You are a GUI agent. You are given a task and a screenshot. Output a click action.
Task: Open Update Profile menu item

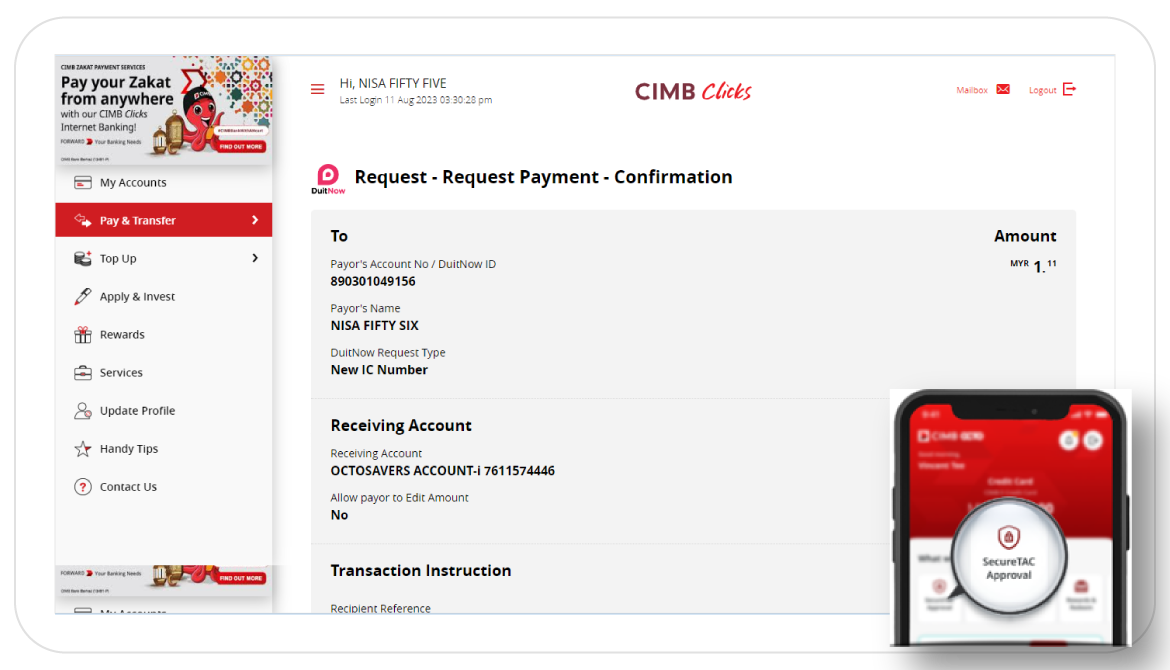(x=137, y=411)
